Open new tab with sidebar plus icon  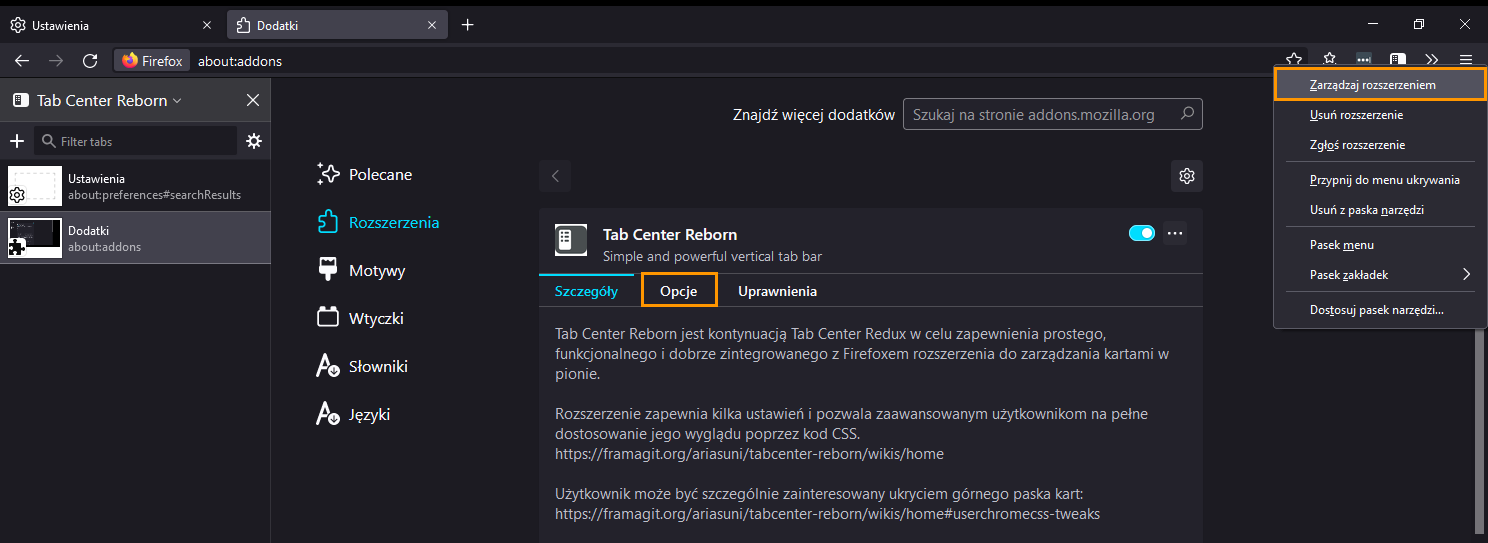click(16, 141)
